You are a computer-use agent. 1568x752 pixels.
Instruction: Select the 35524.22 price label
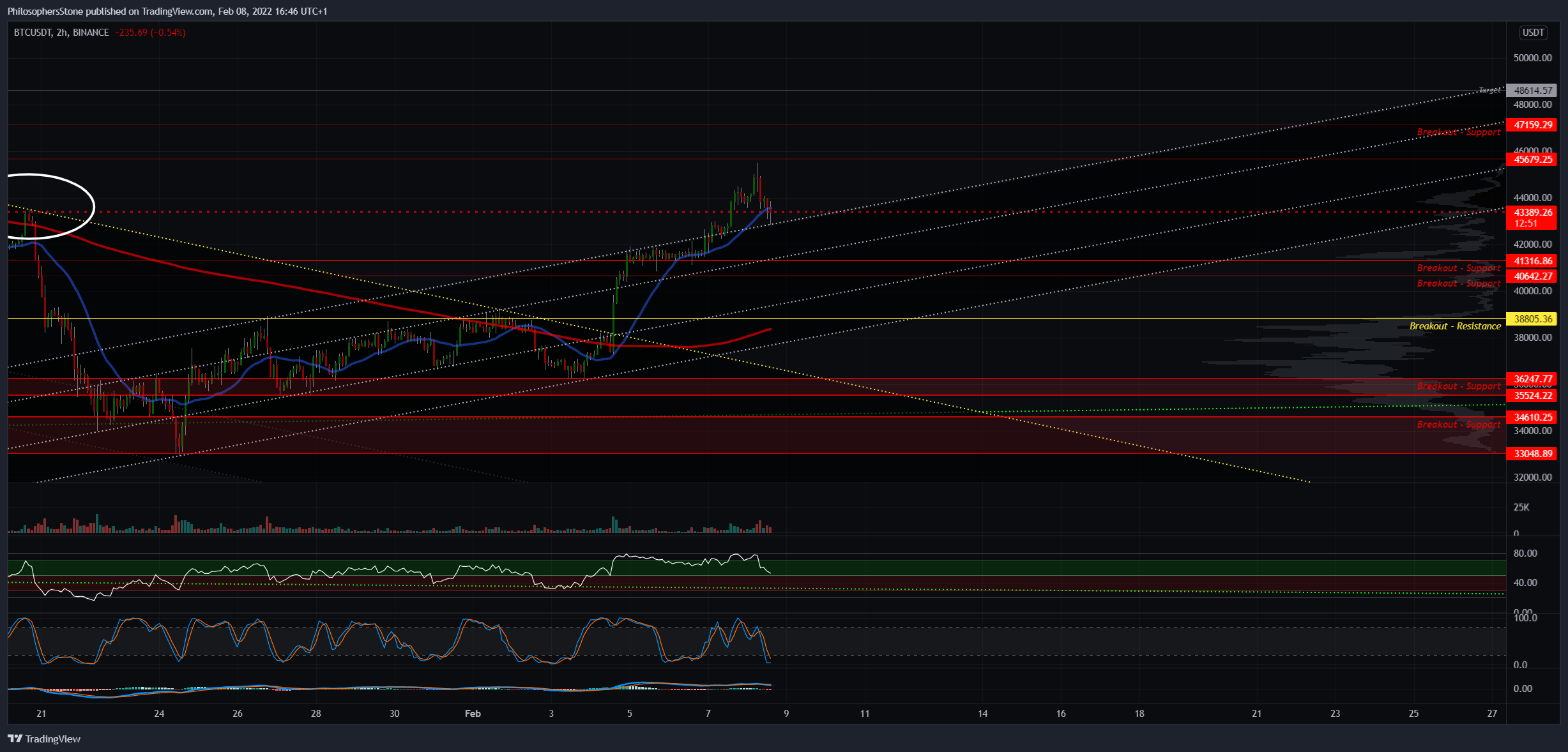[x=1533, y=396]
